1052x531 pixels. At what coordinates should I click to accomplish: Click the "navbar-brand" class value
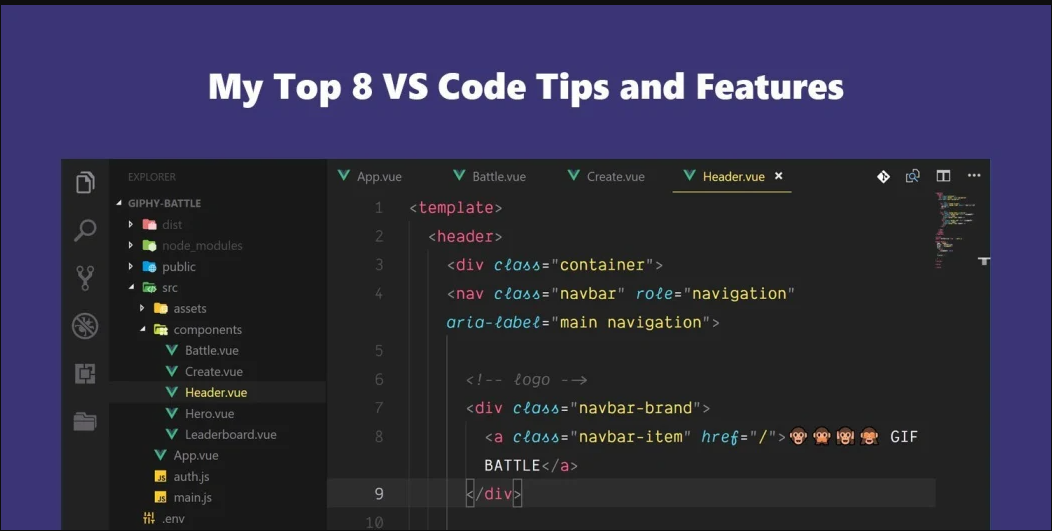635,408
